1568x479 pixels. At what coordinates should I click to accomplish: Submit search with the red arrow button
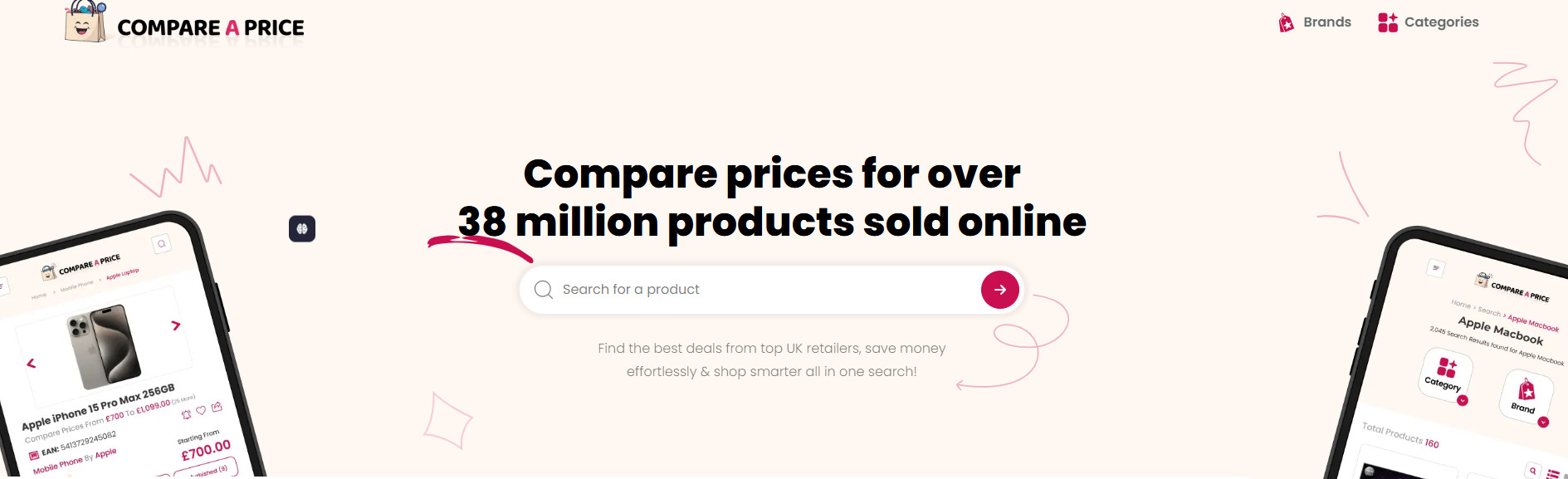point(1000,290)
